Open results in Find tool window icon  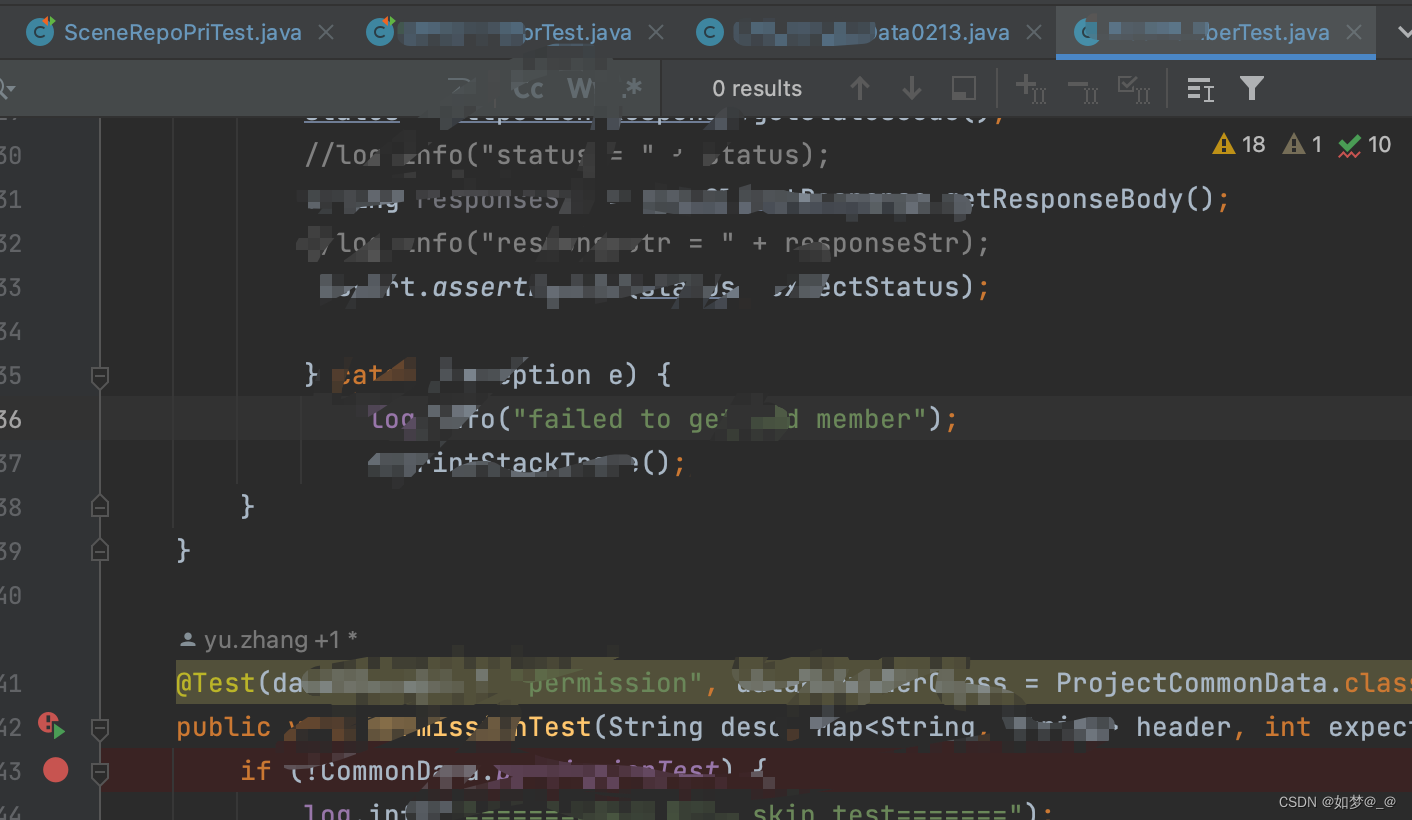coord(1200,89)
